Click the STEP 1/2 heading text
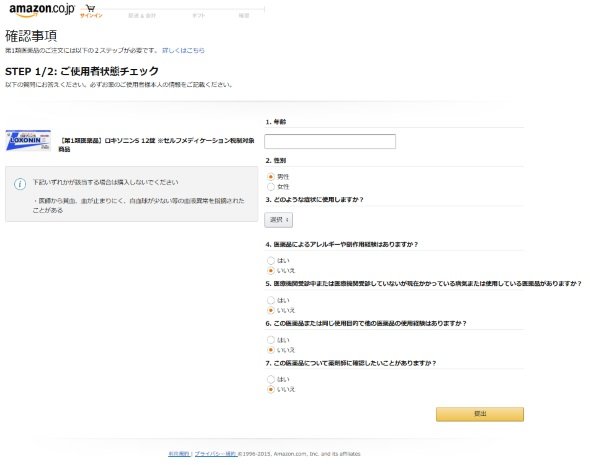Image resolution: width=590 pixels, height=465 pixels. click(x=82, y=71)
